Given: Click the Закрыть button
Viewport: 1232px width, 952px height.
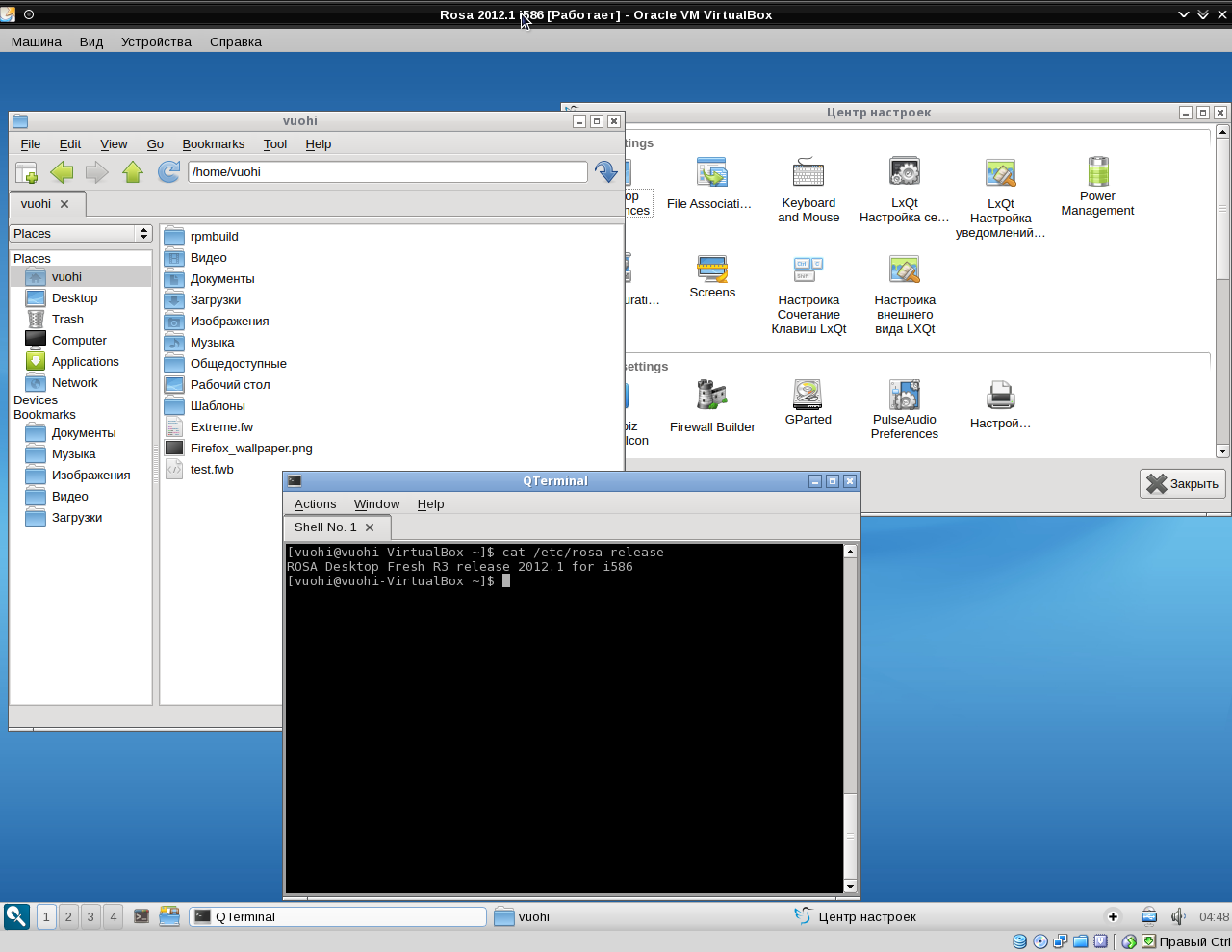Looking at the screenshot, I should click(1183, 484).
